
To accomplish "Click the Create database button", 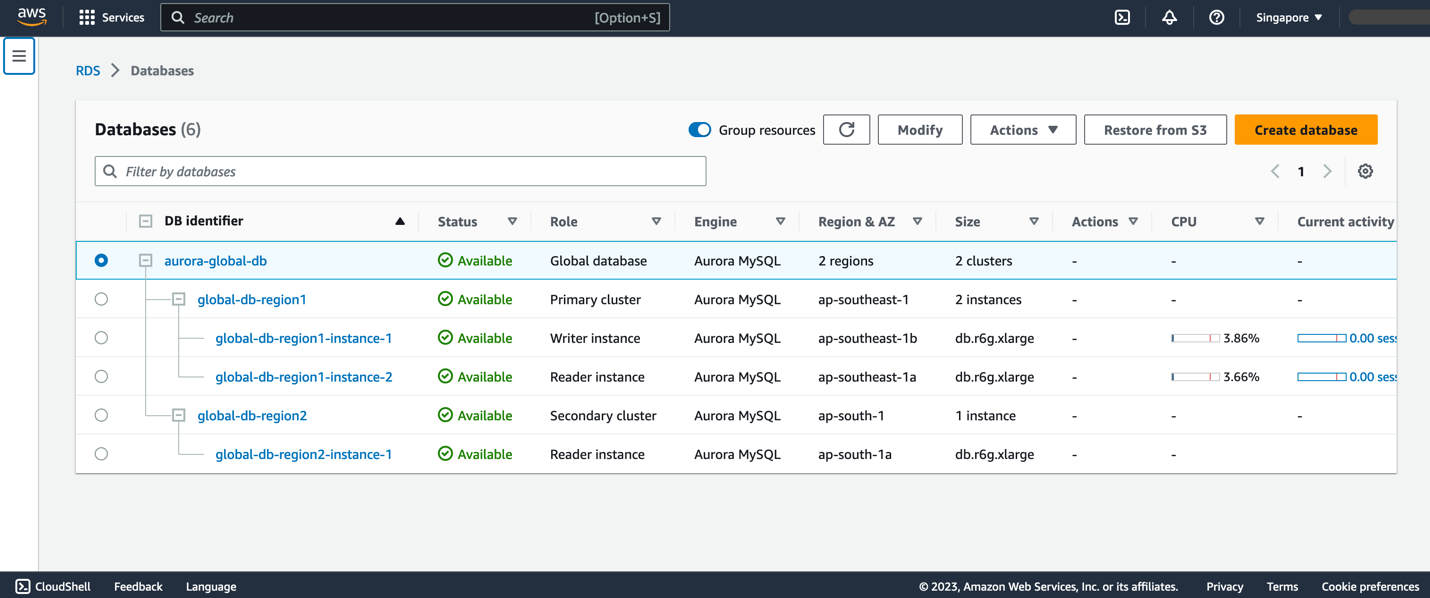I will click(1306, 129).
